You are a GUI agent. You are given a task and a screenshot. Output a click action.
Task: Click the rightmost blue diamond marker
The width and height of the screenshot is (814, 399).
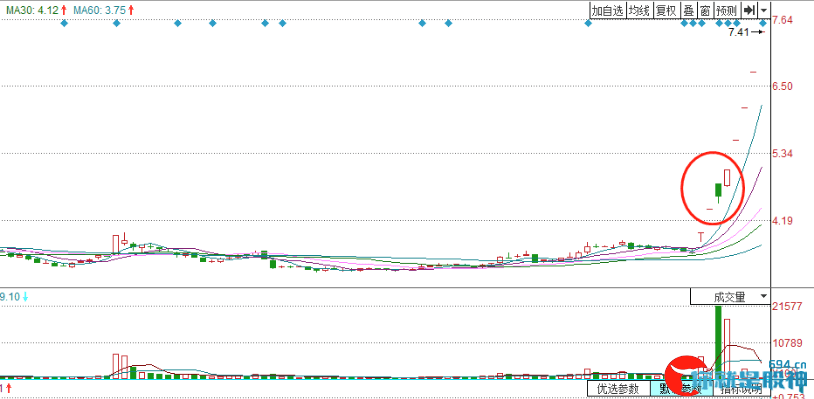(763, 23)
